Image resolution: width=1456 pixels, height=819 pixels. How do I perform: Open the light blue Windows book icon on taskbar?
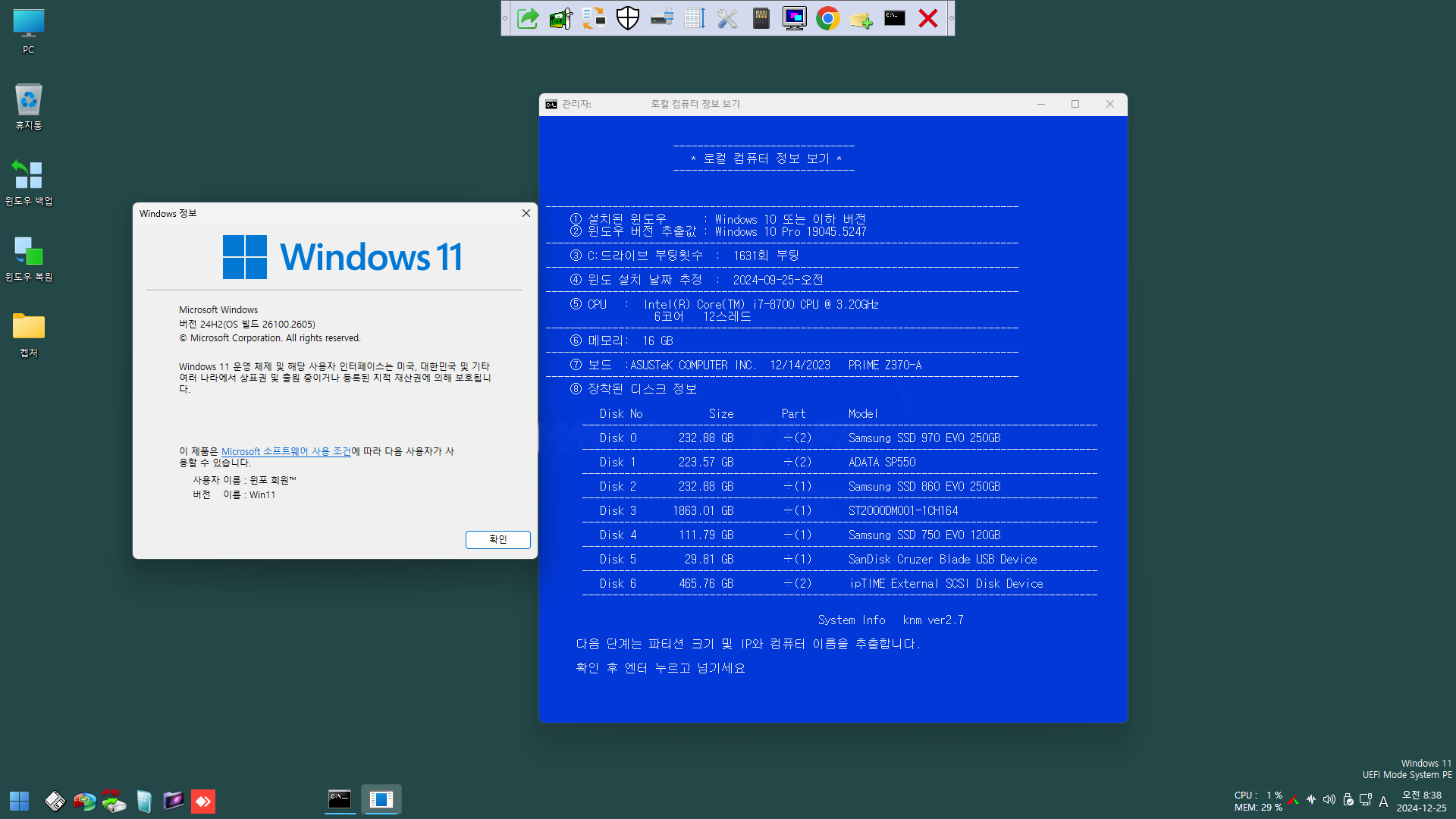click(x=144, y=801)
